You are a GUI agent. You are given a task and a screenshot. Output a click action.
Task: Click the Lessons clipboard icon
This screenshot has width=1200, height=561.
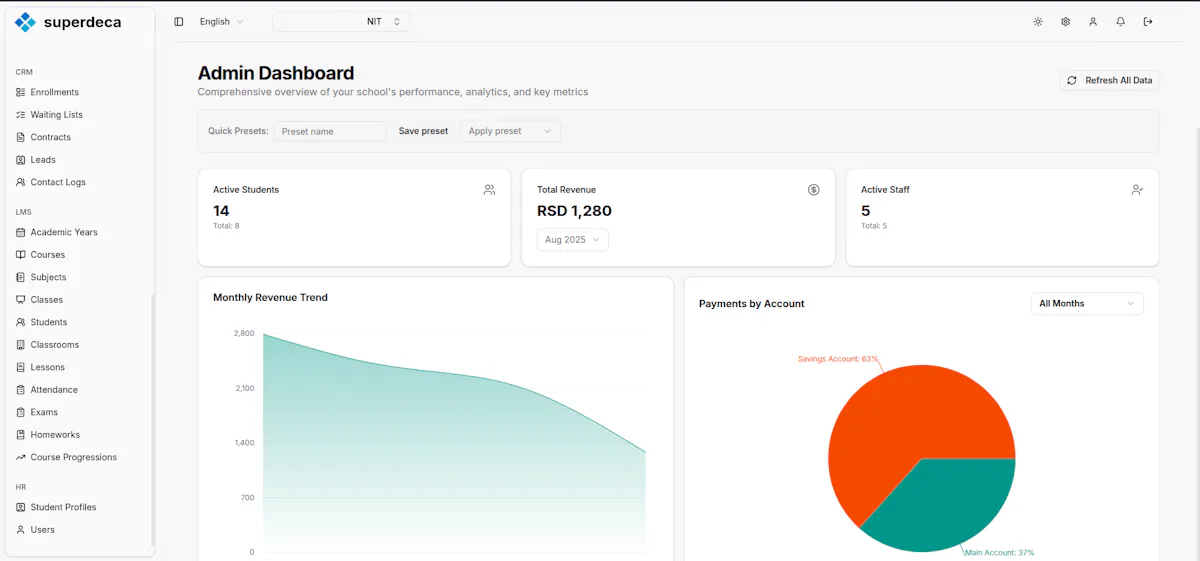pyautogui.click(x=21, y=367)
